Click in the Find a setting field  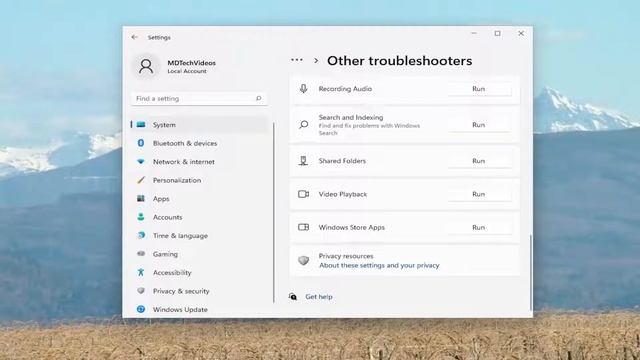pos(199,98)
